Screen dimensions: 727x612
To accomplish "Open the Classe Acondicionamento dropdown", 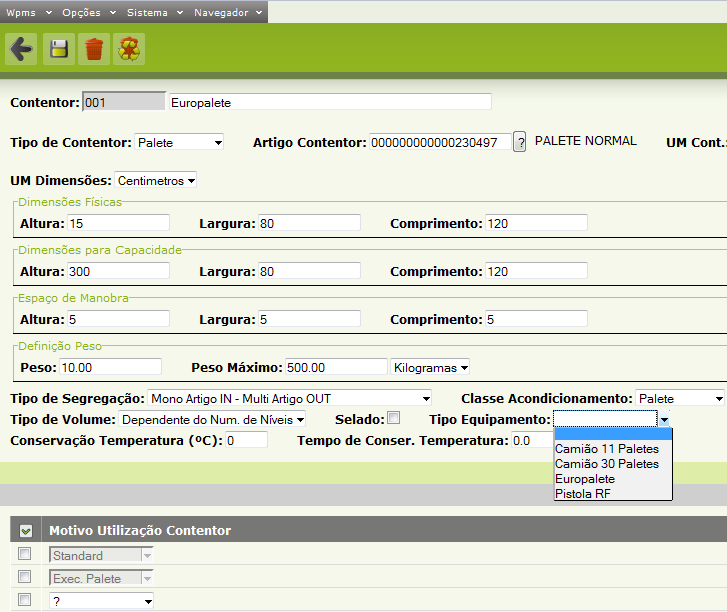I will (680, 398).
